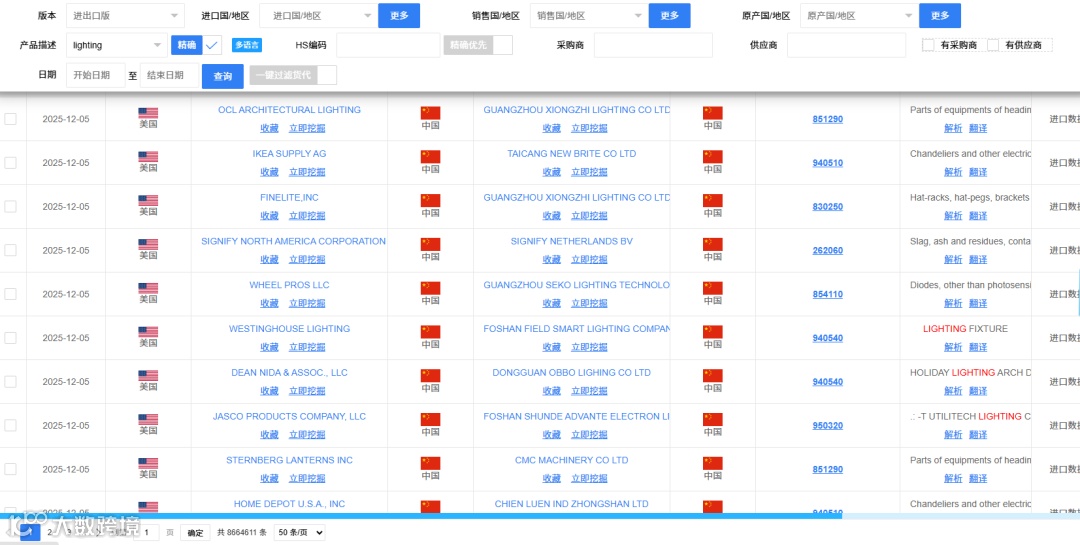This screenshot has height=545, width=1080.
Task: Click the 开始日期 date field
Action: (x=96, y=76)
